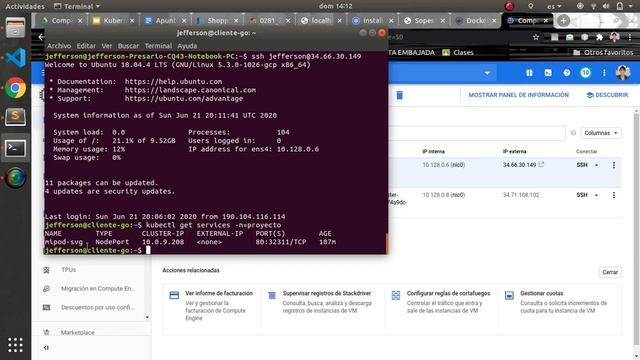The image size is (640, 360).
Task: Switch to the Install browser tab
Action: pos(373,20)
